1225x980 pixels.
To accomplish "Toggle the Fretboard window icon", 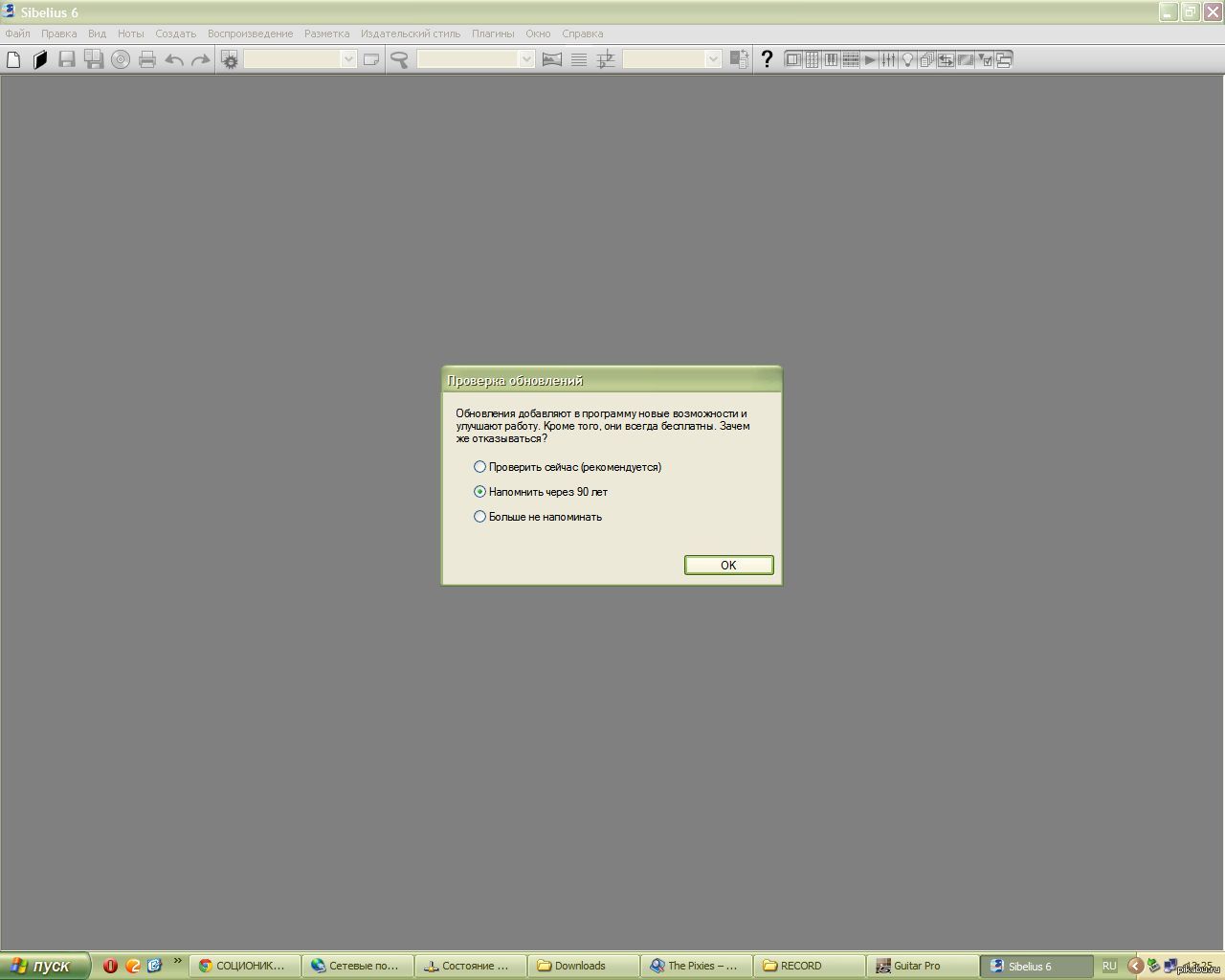I will coord(851,59).
